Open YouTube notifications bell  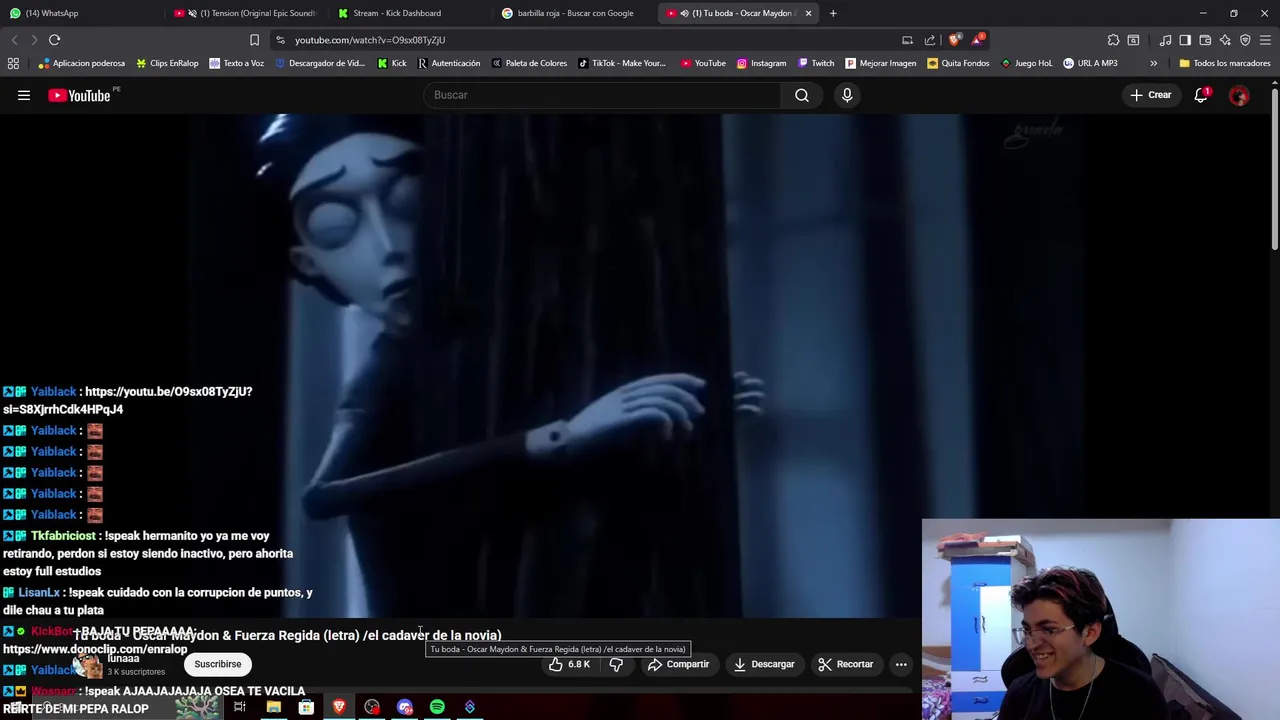coord(1201,95)
